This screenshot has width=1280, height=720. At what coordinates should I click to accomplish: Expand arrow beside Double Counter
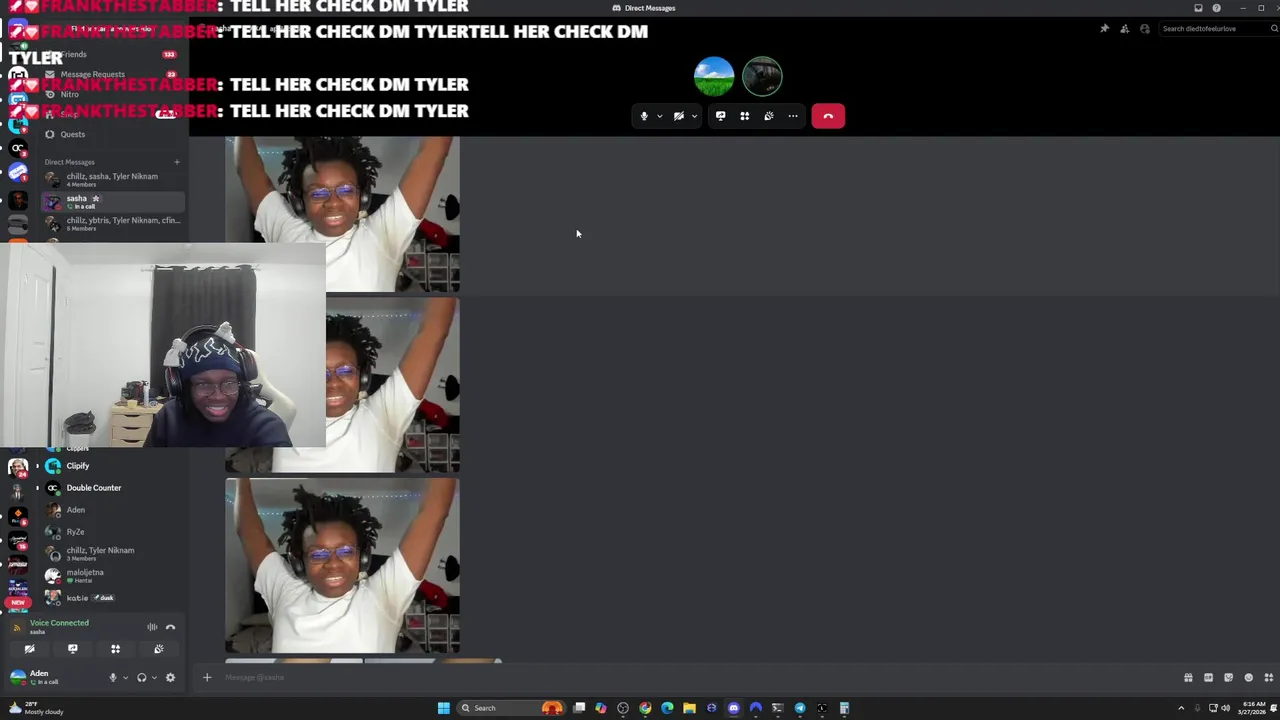click(38, 488)
